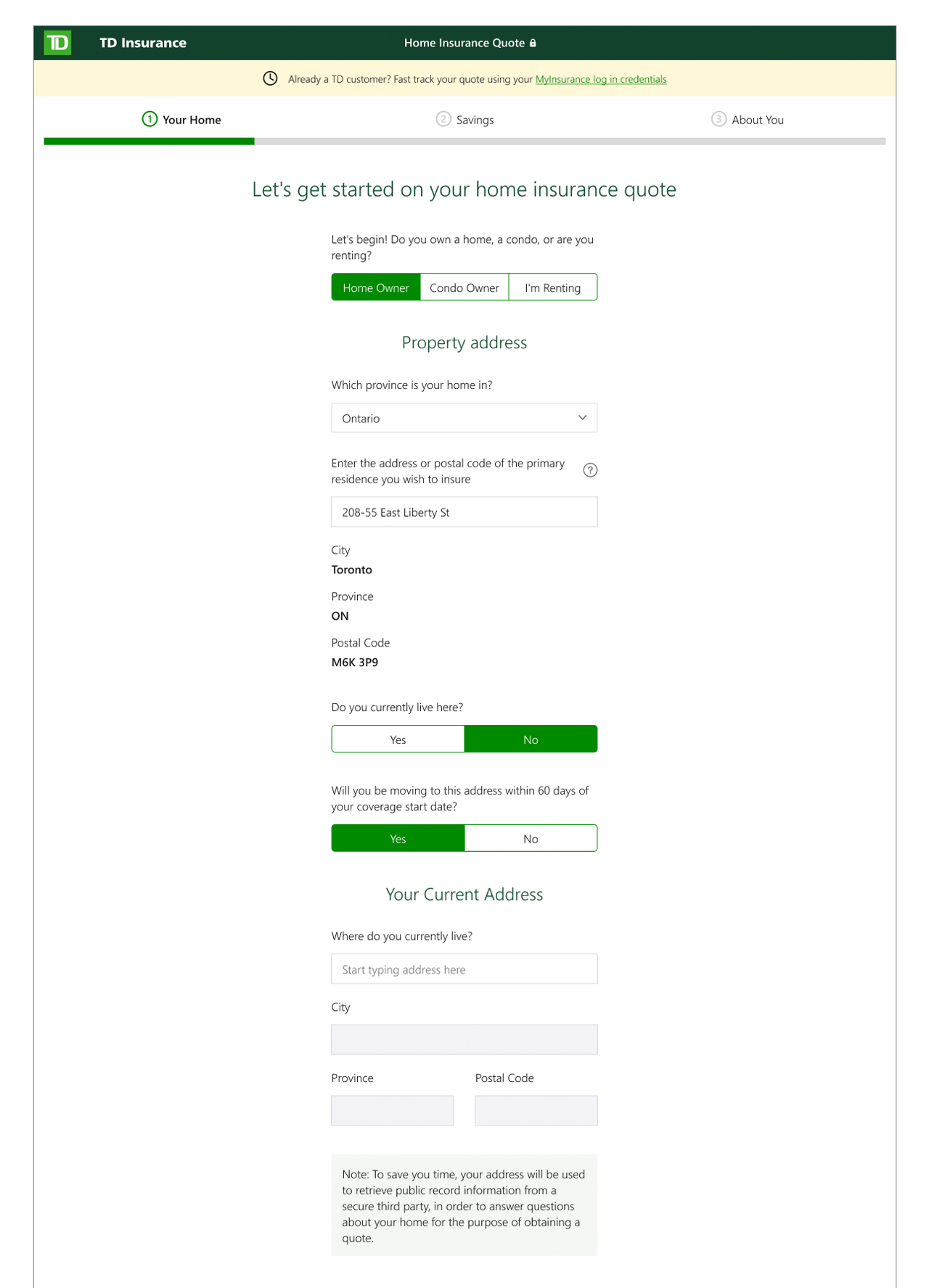Click the TD logo icon

(x=57, y=43)
